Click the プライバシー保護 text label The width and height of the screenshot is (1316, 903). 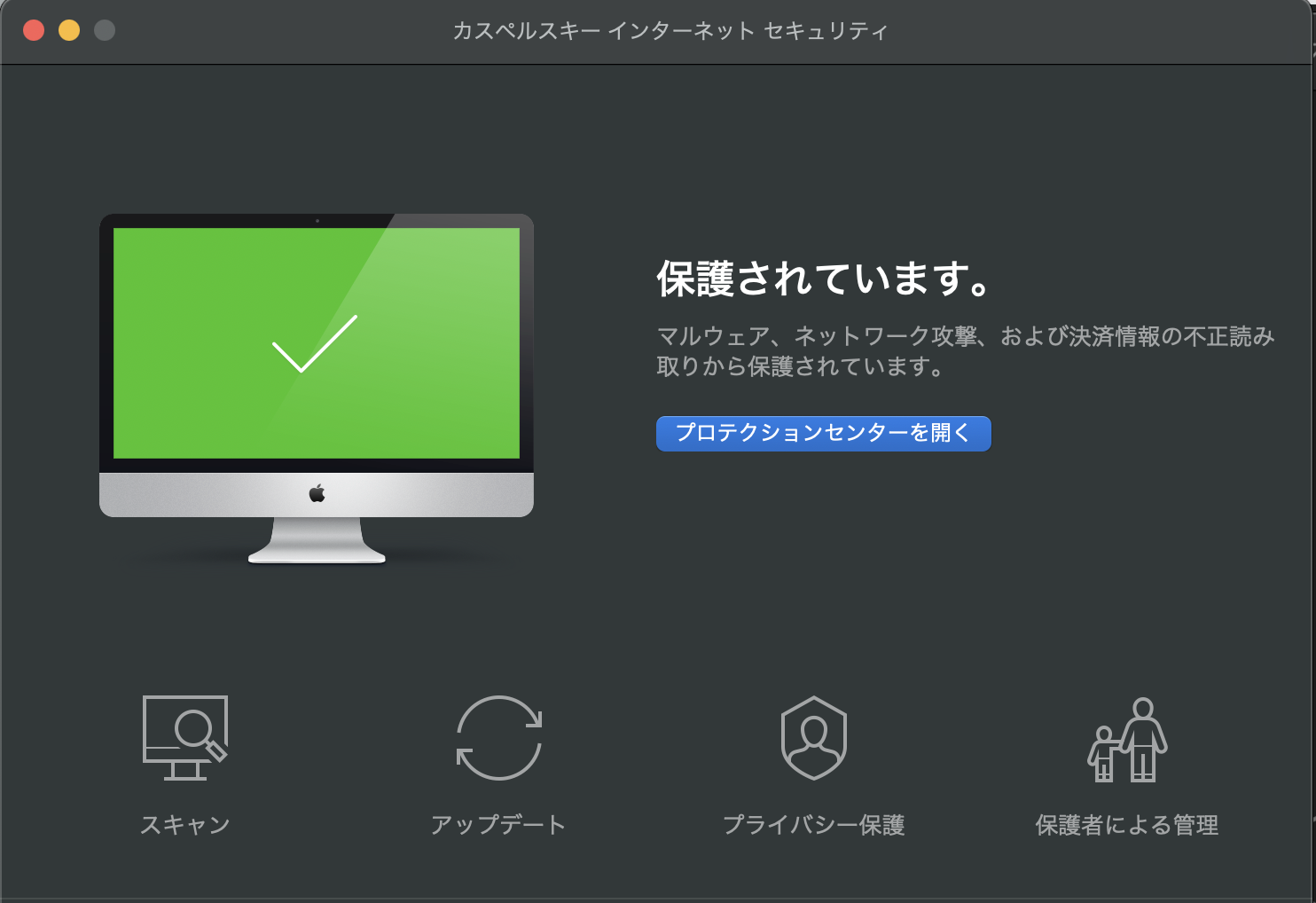[814, 825]
